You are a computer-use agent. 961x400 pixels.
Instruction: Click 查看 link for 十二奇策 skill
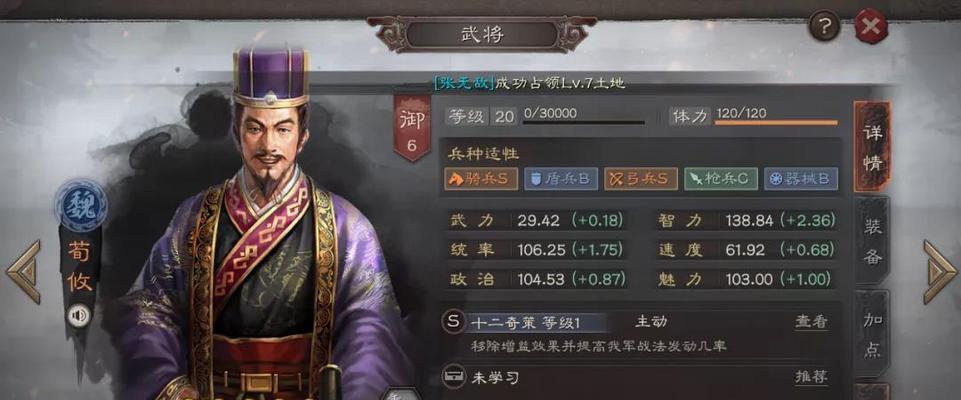point(811,322)
